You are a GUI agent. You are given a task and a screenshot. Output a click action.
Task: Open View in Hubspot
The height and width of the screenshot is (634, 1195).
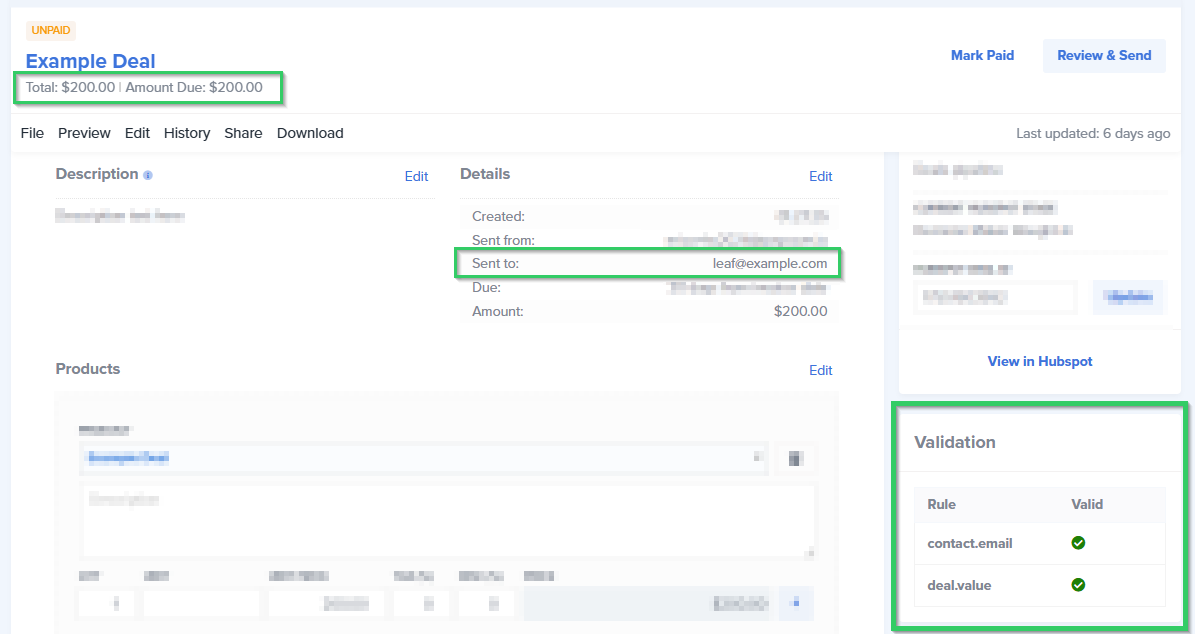(1039, 361)
